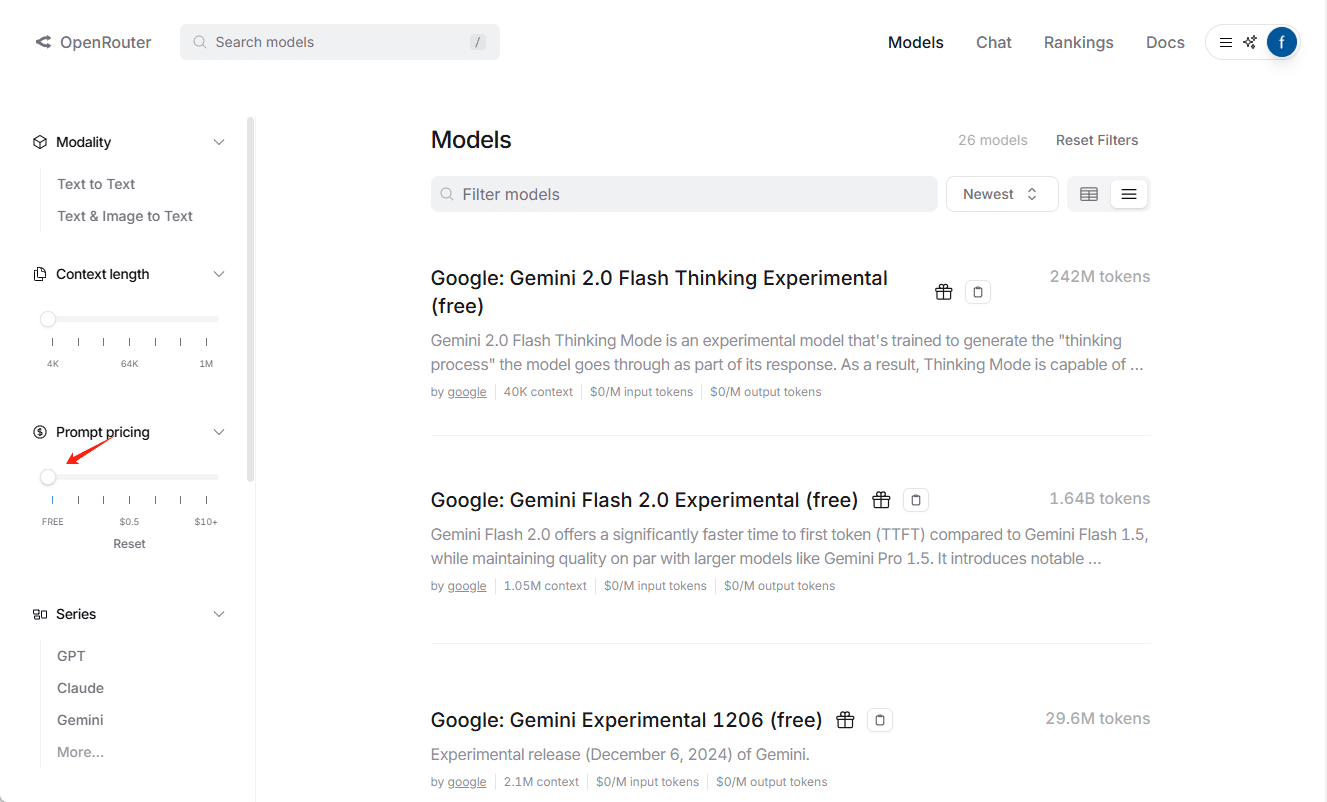
Task: Click the 'Models' page heading
Action: point(471,140)
